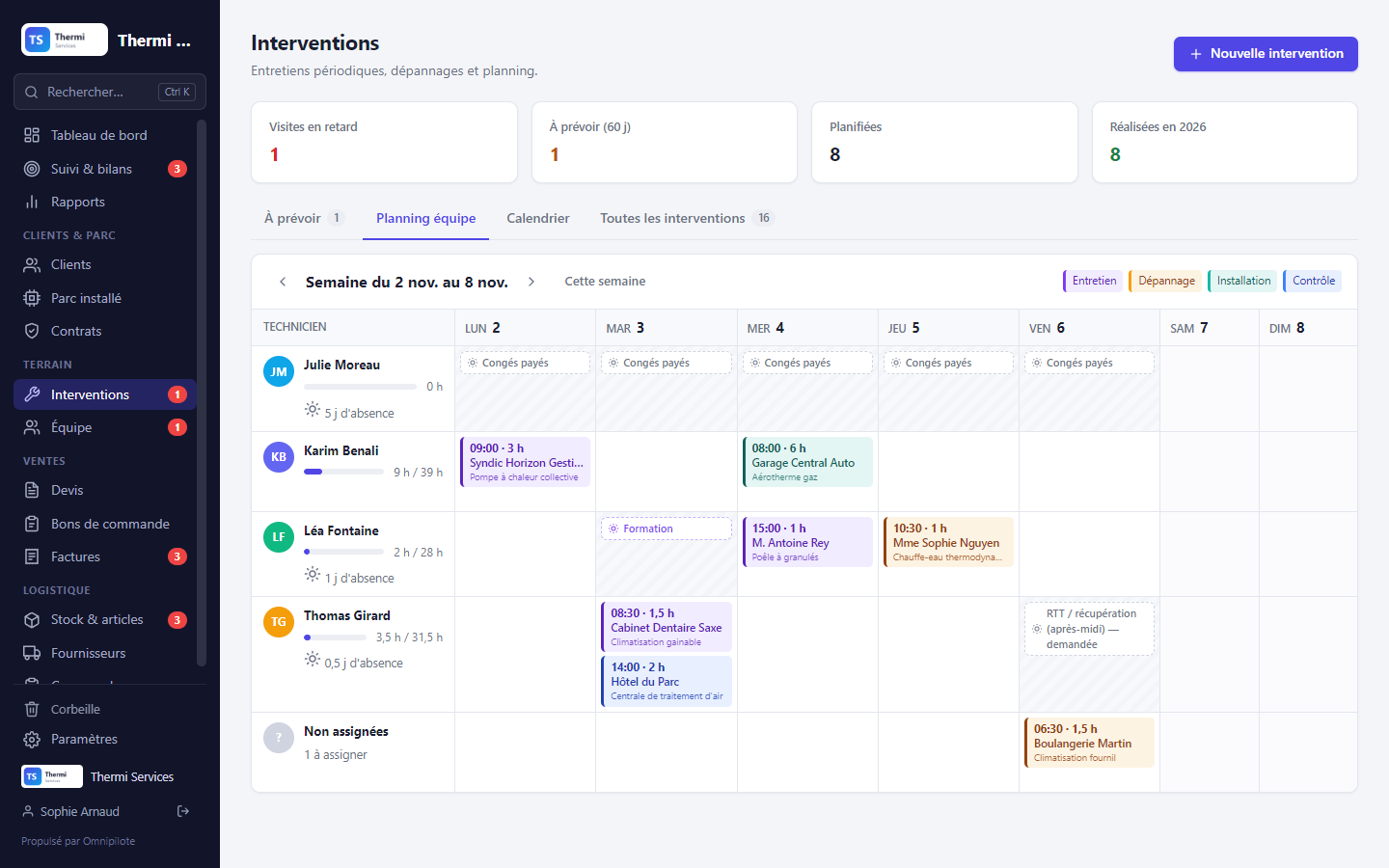Click the Propulsé par Omnipilote link
The height and width of the screenshot is (868, 1389).
[x=78, y=841]
